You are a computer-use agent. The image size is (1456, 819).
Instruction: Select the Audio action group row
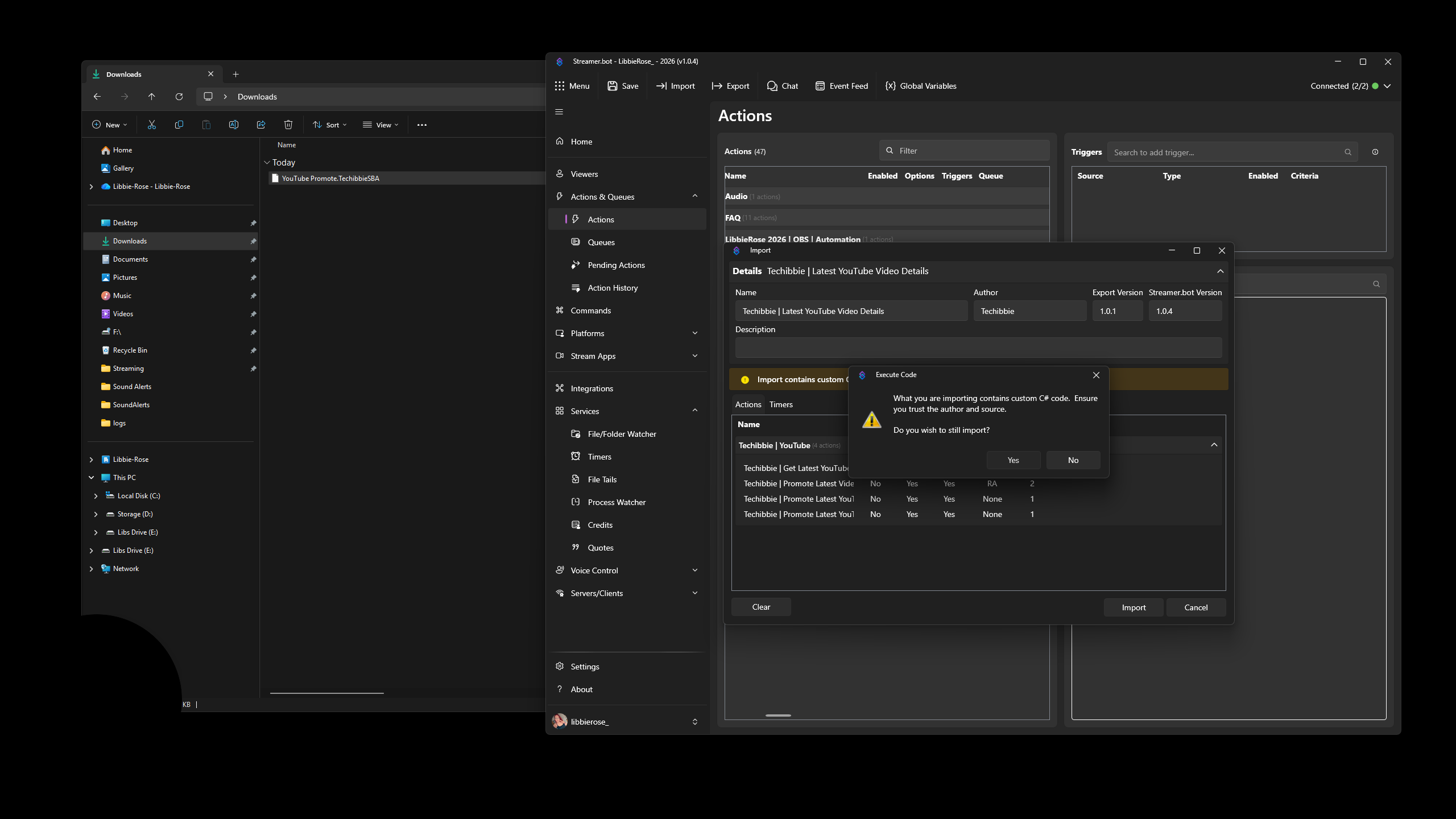(x=887, y=197)
